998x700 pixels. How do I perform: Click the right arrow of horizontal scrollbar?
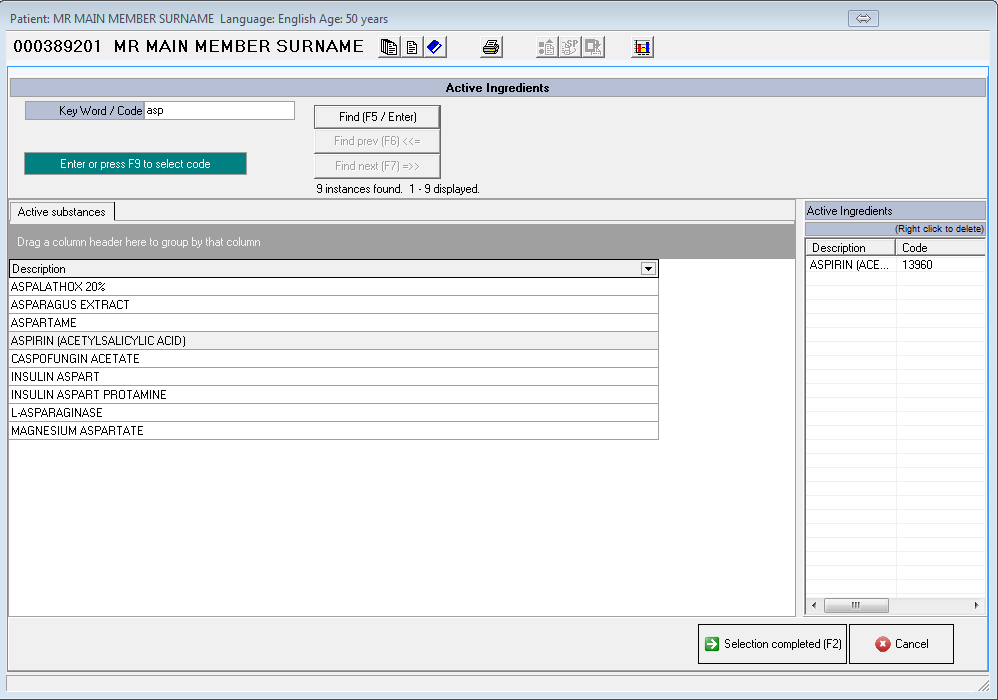(977, 606)
